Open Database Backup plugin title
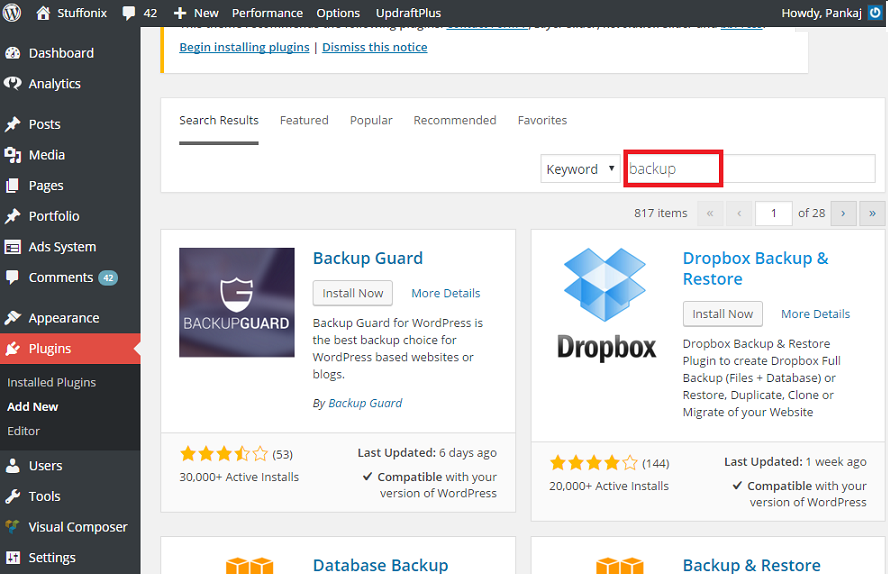The image size is (888, 574). tap(381, 565)
